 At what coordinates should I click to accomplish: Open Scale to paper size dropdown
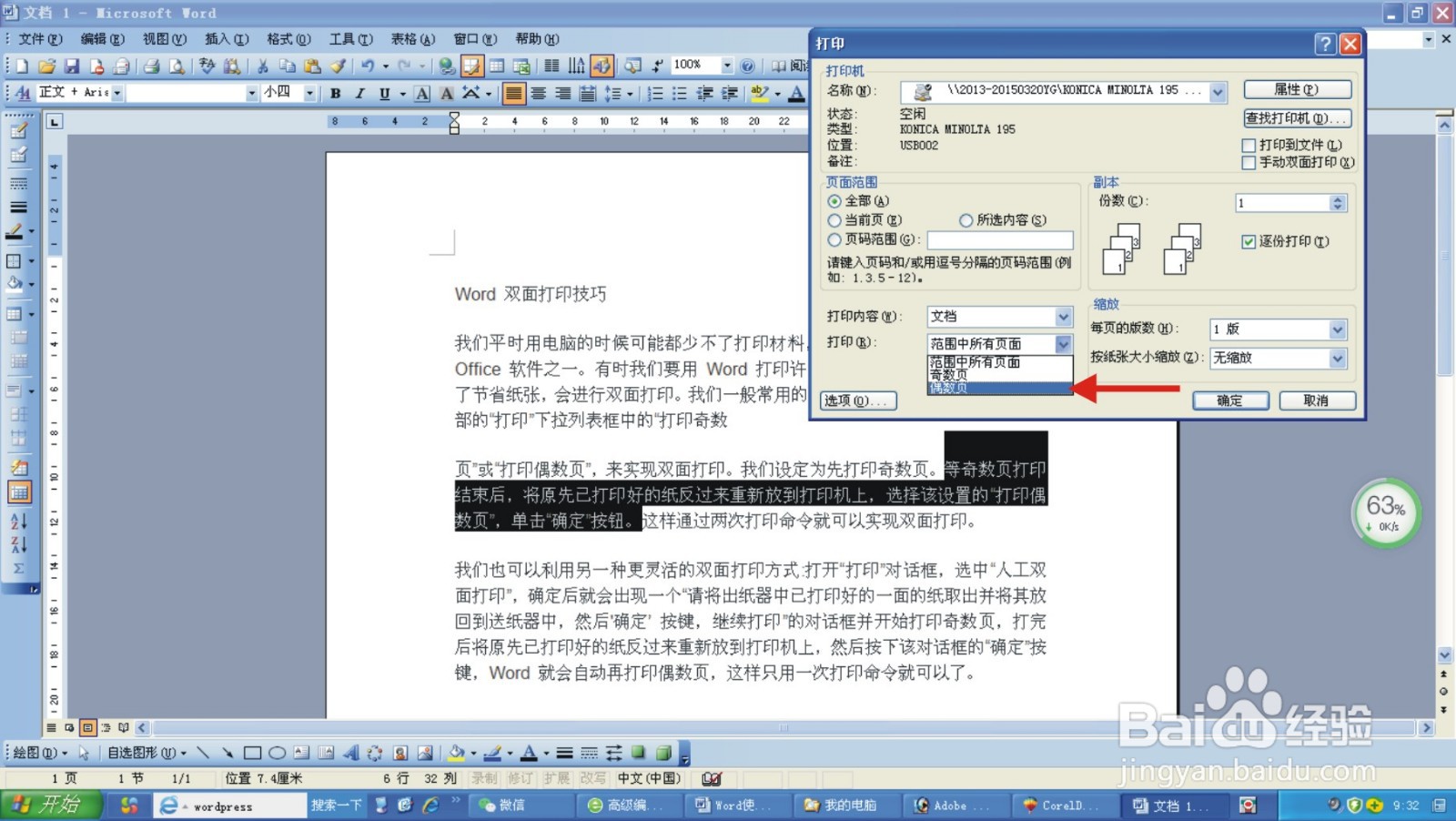[x=1337, y=359]
